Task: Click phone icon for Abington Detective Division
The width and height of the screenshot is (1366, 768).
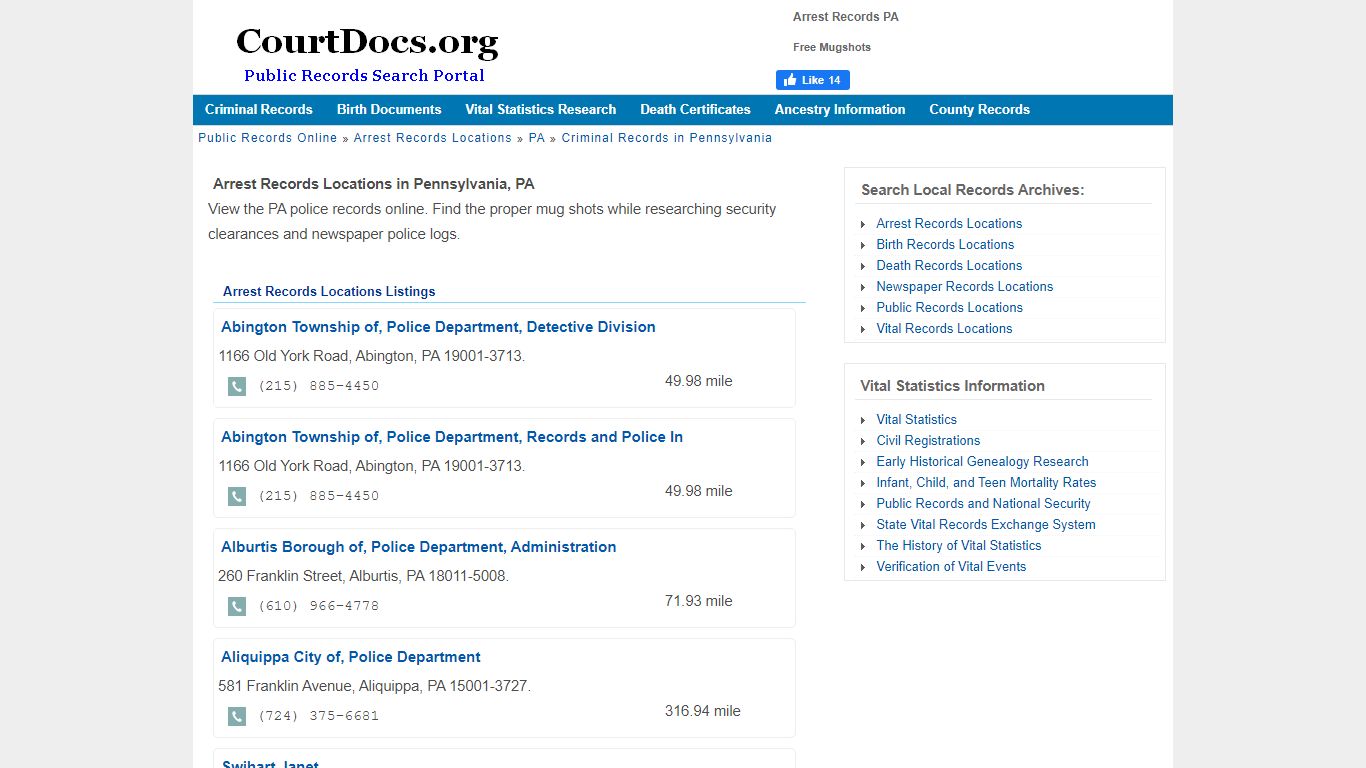Action: coord(237,386)
